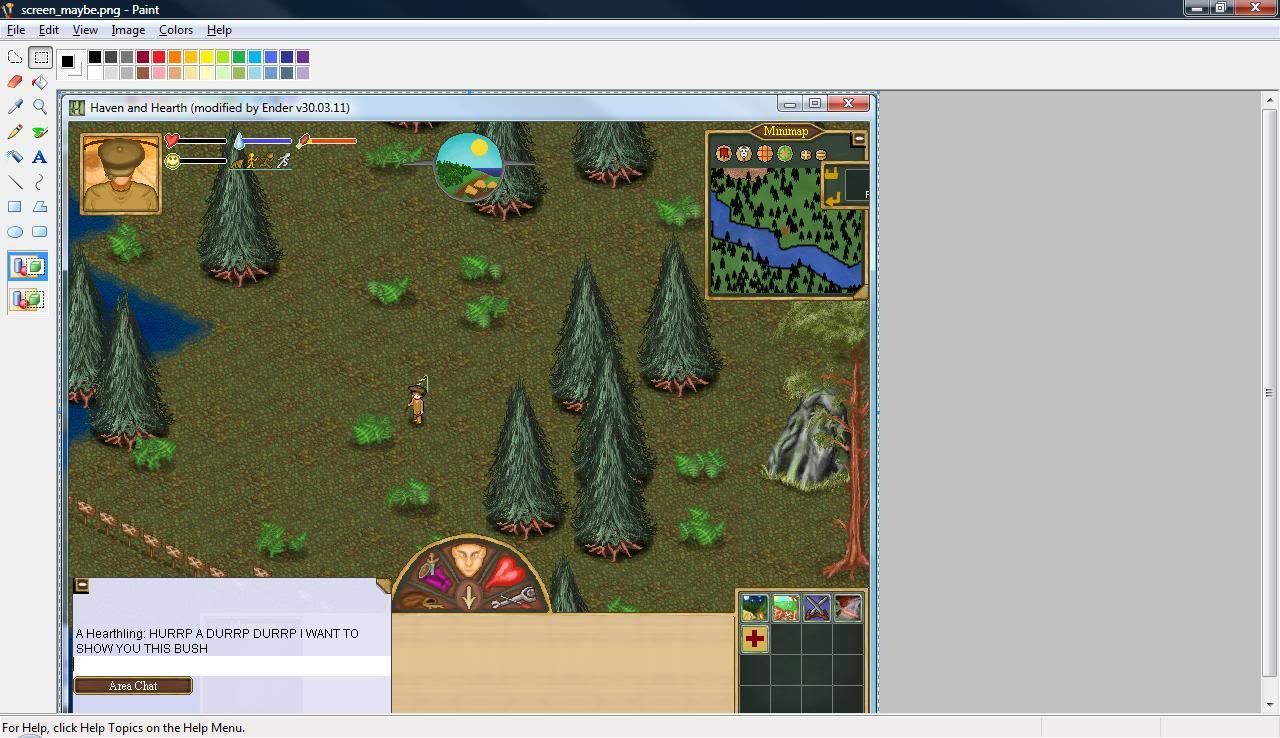Pick the bright yellow palette color
1280x738 pixels.
[x=207, y=57]
